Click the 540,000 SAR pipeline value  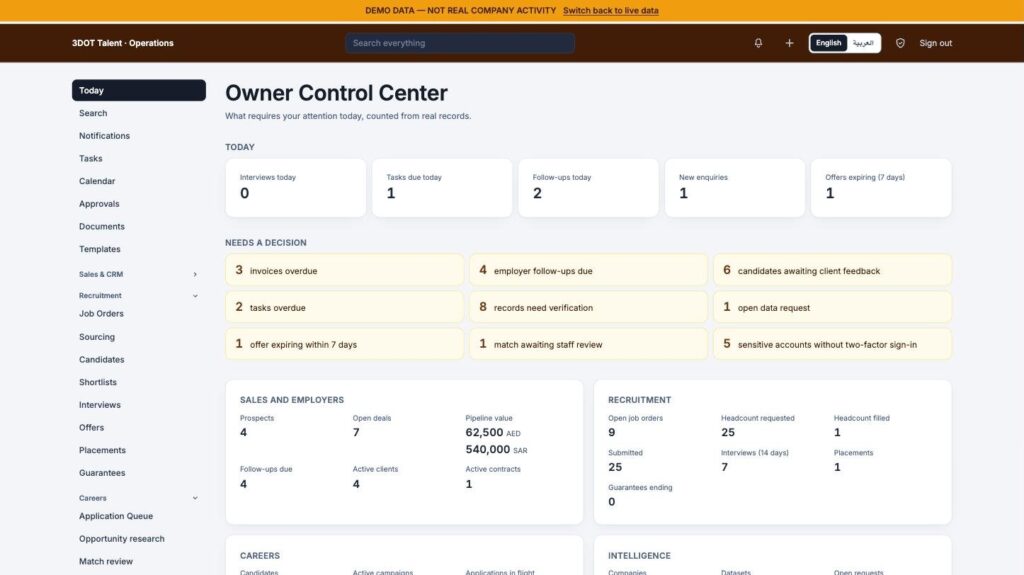point(496,450)
